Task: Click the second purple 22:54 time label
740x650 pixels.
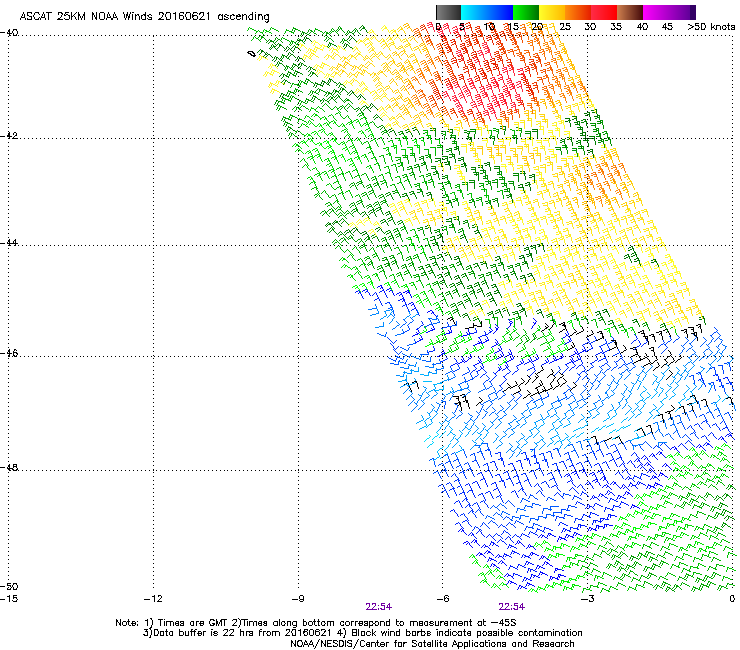Action: point(512,607)
